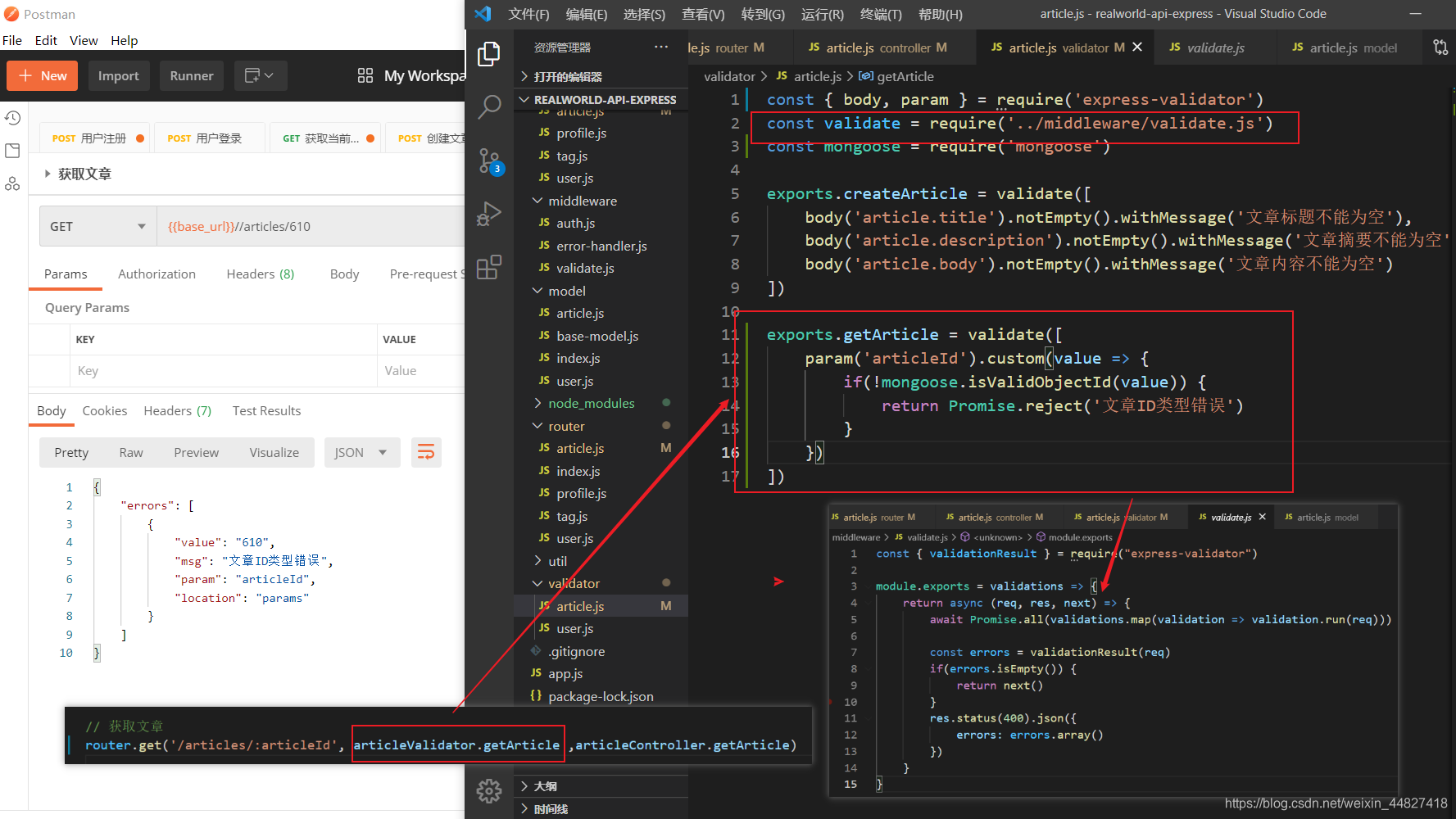The image size is (1456, 819).
Task: Select the Visualize response view
Action: [274, 452]
